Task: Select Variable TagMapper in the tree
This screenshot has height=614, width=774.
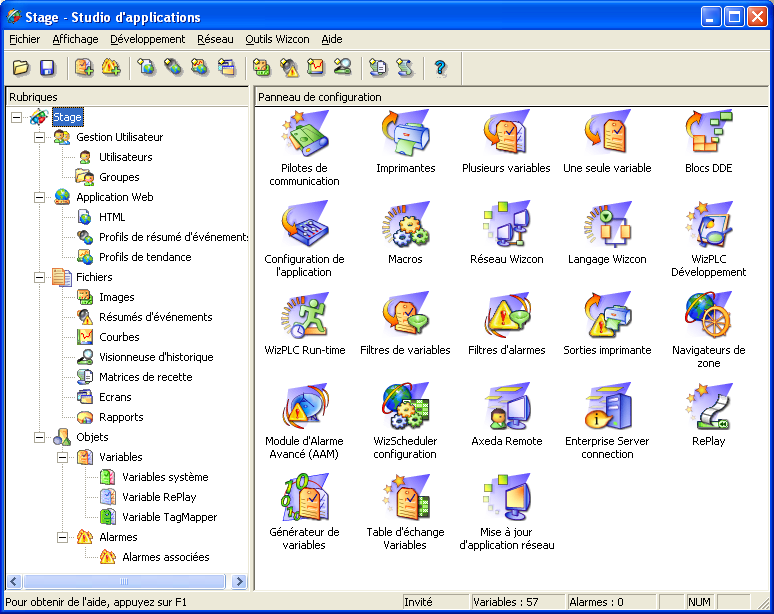Action: pos(169,517)
